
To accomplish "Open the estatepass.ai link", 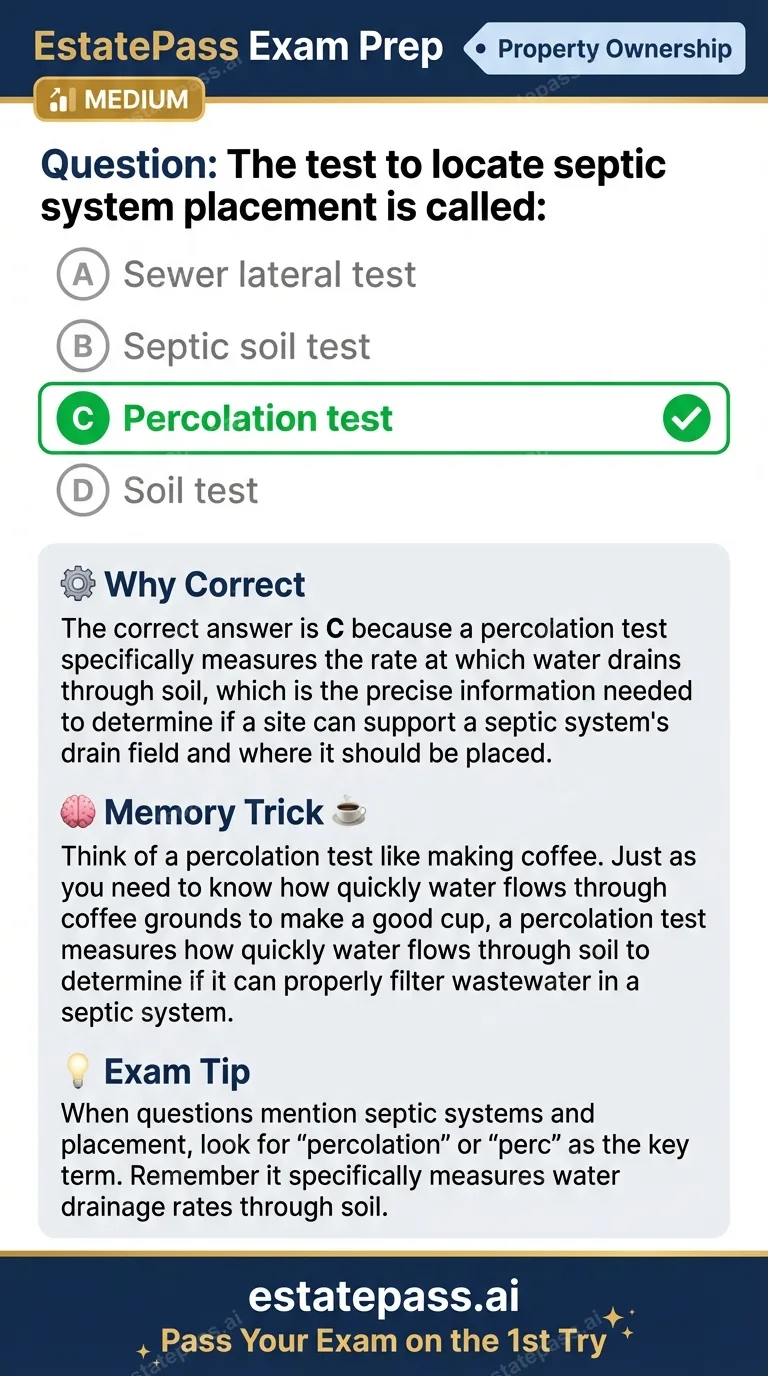I will pyautogui.click(x=384, y=1296).
